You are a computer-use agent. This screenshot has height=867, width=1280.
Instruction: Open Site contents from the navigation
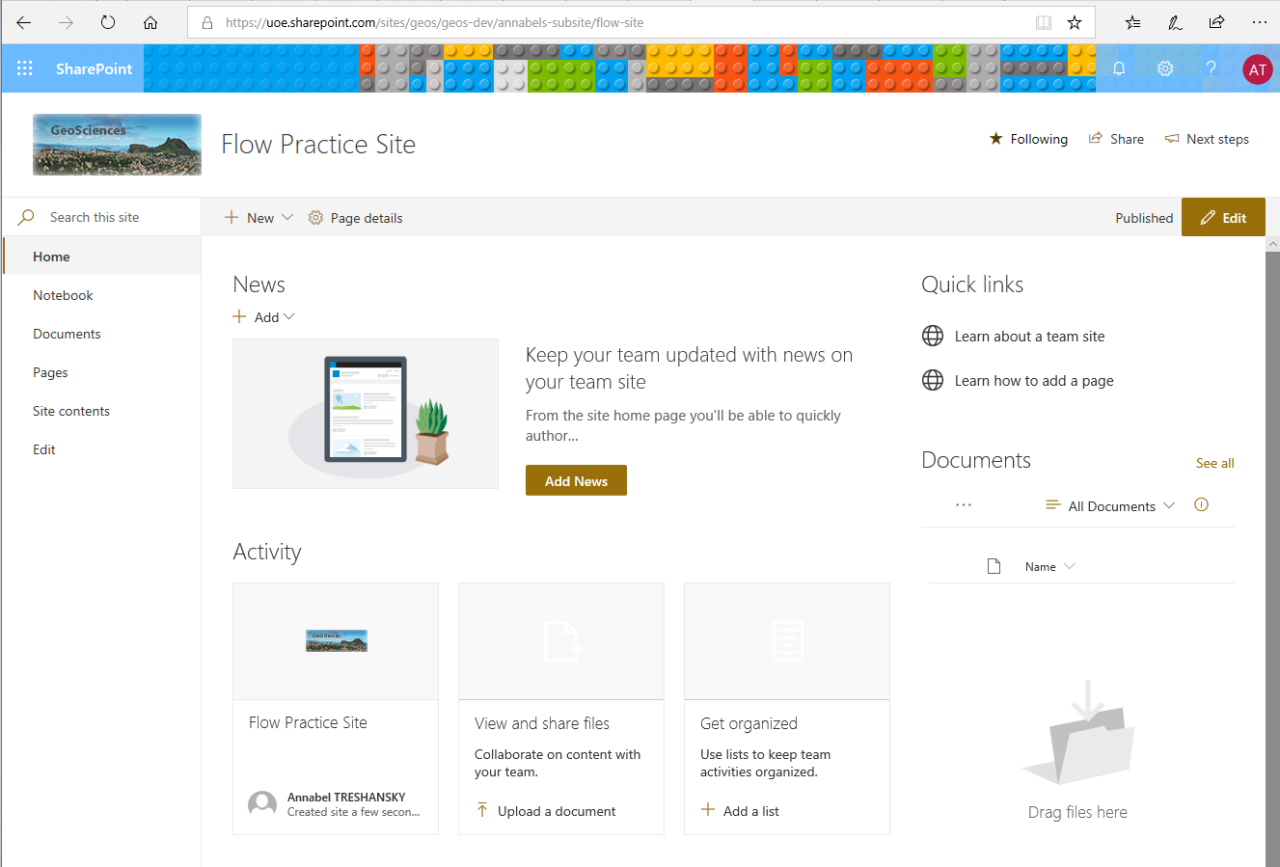coord(71,410)
